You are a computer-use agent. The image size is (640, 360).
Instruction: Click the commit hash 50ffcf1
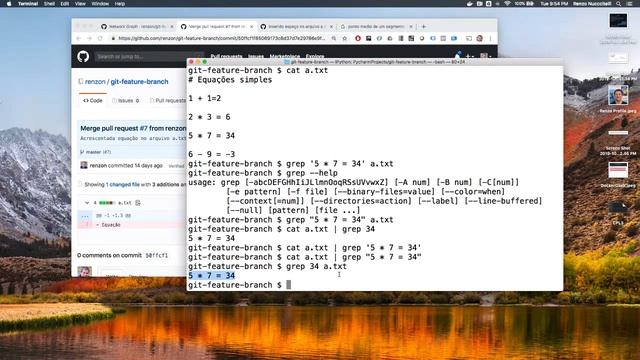[157, 256]
